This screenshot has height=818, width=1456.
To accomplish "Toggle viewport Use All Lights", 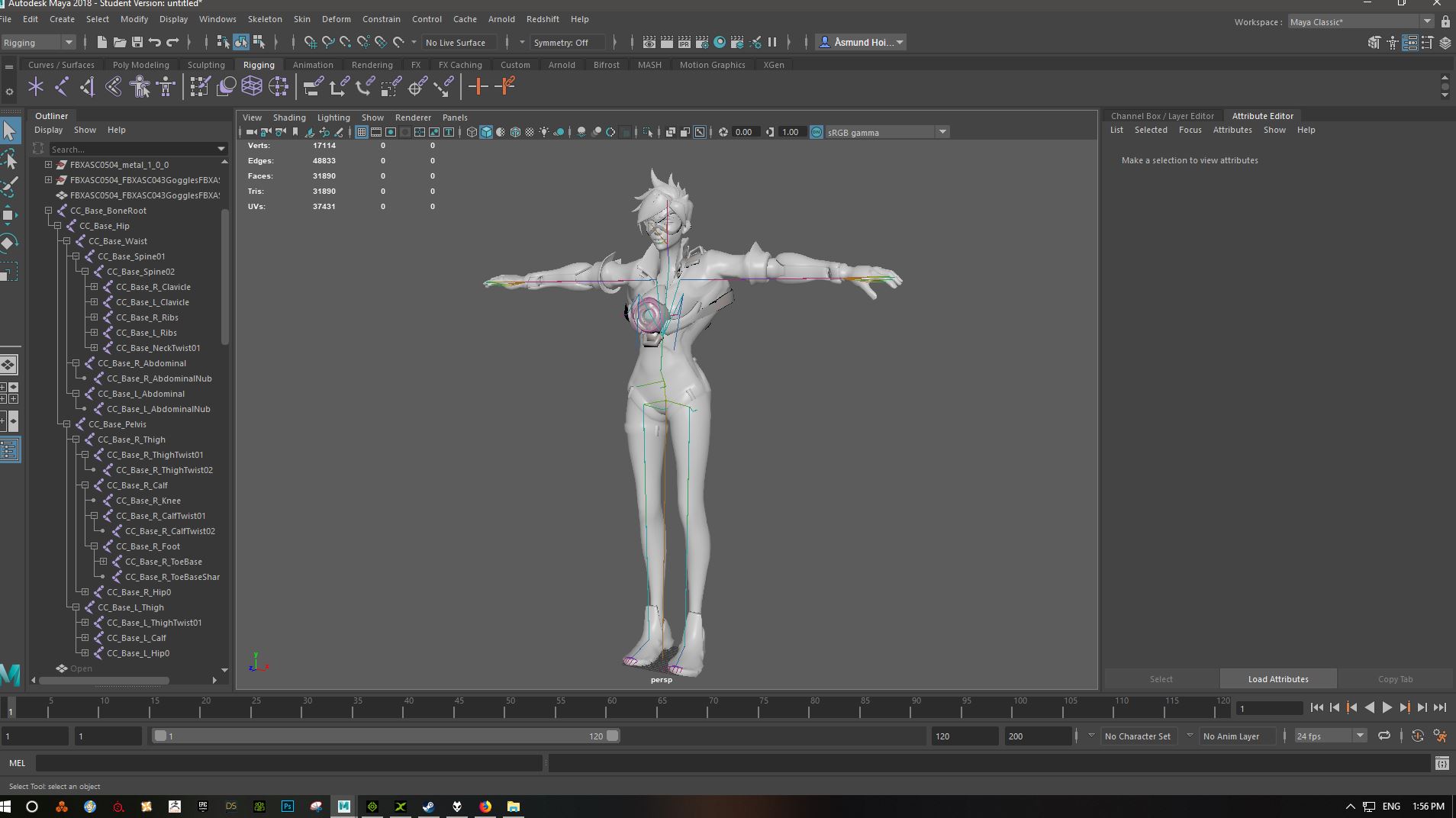I will [x=544, y=132].
